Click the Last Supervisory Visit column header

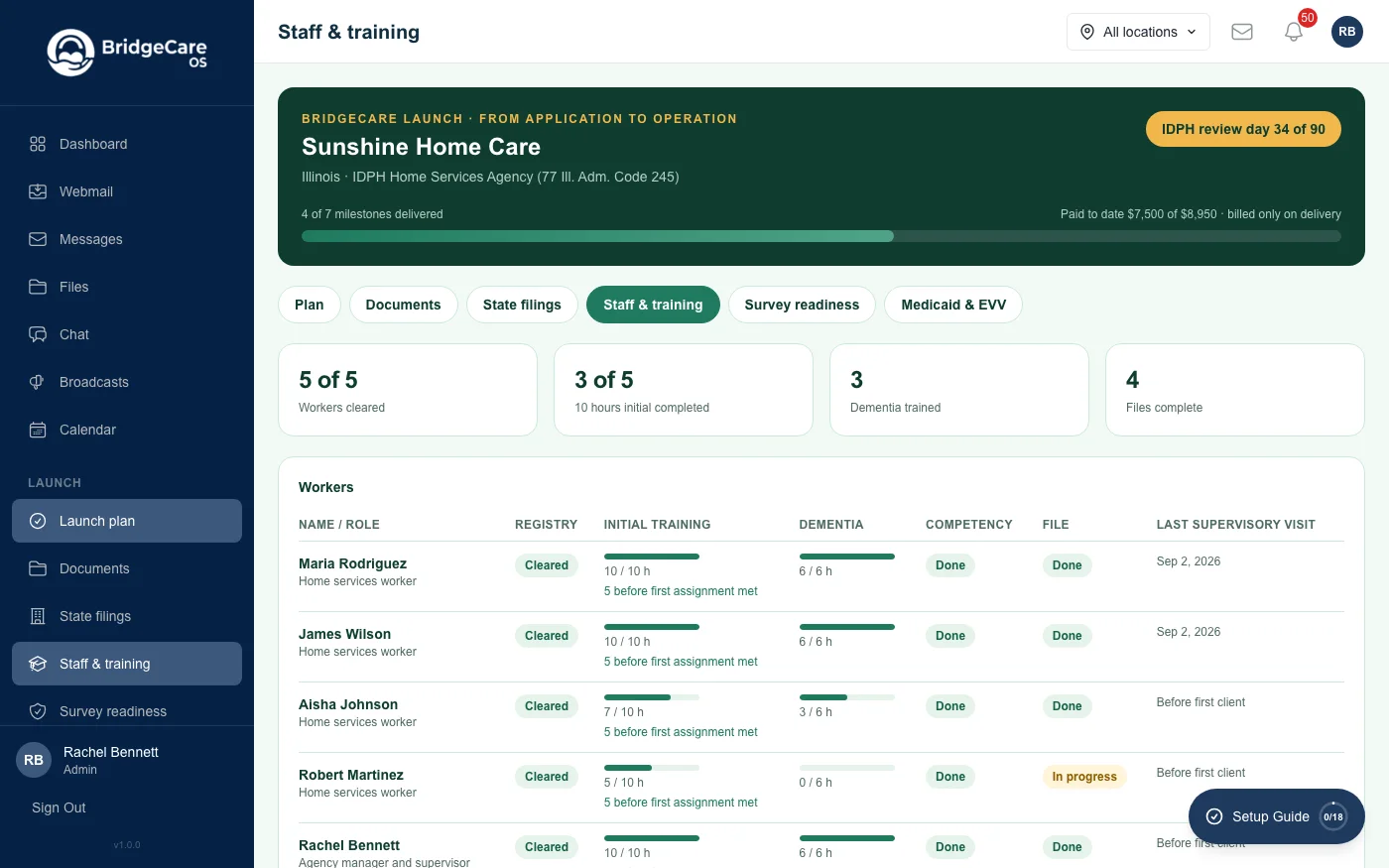[1236, 525]
